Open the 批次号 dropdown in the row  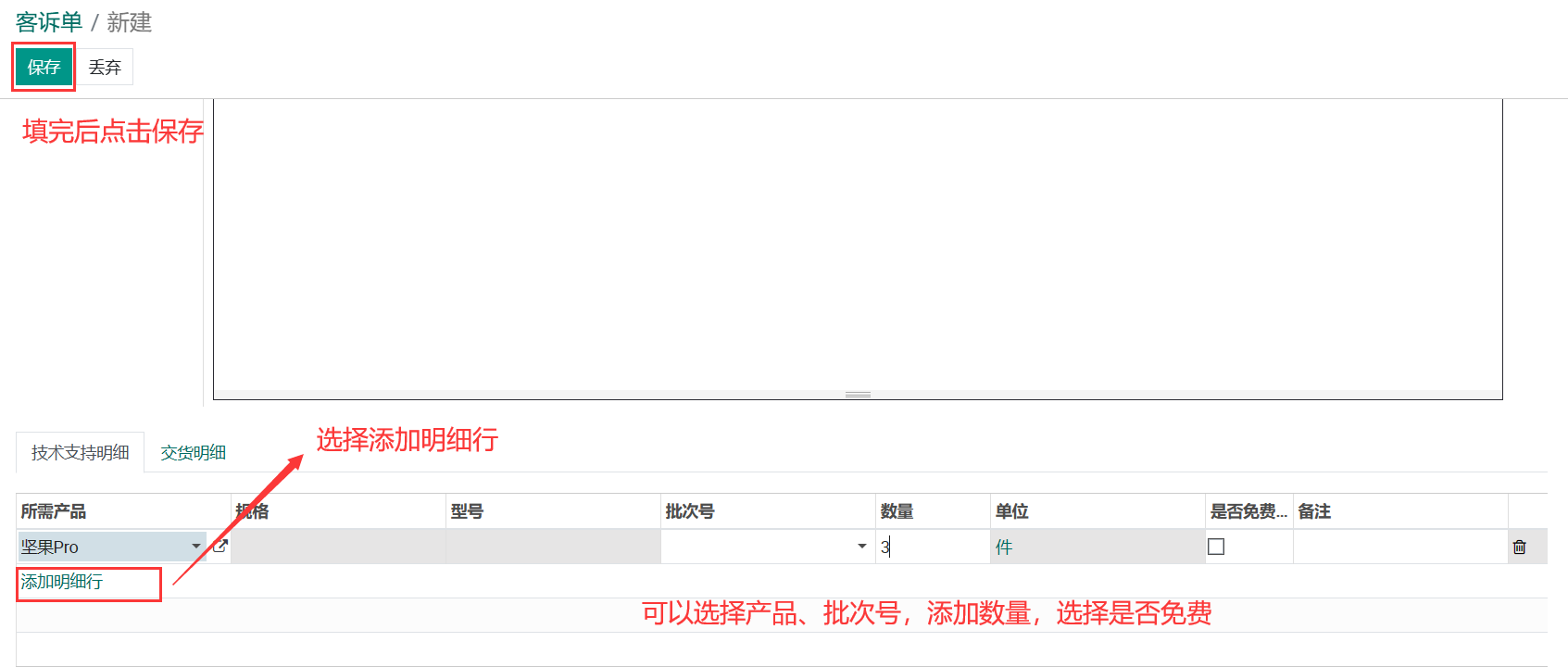861,547
